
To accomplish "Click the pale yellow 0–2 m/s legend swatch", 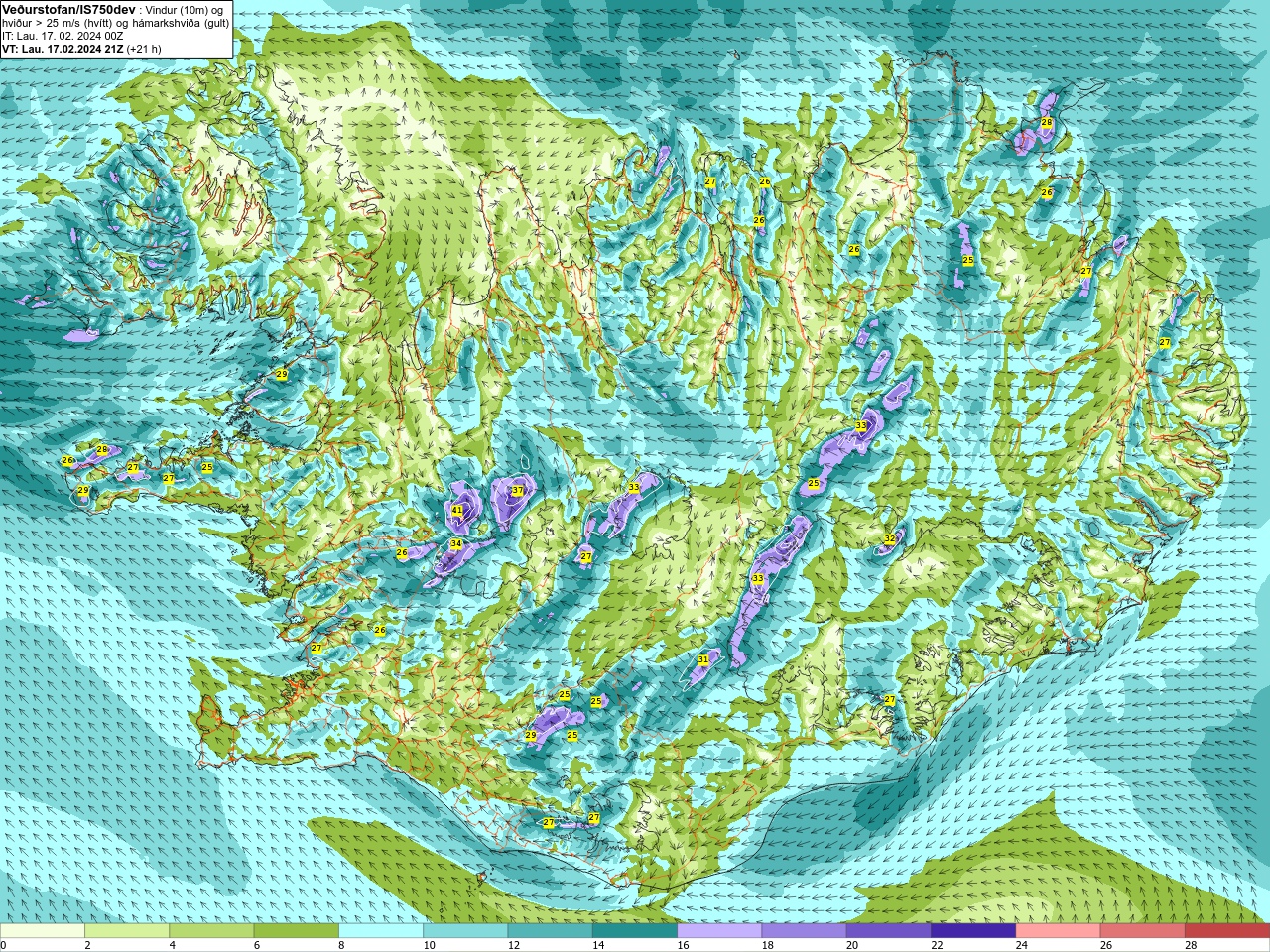I will click(43, 931).
